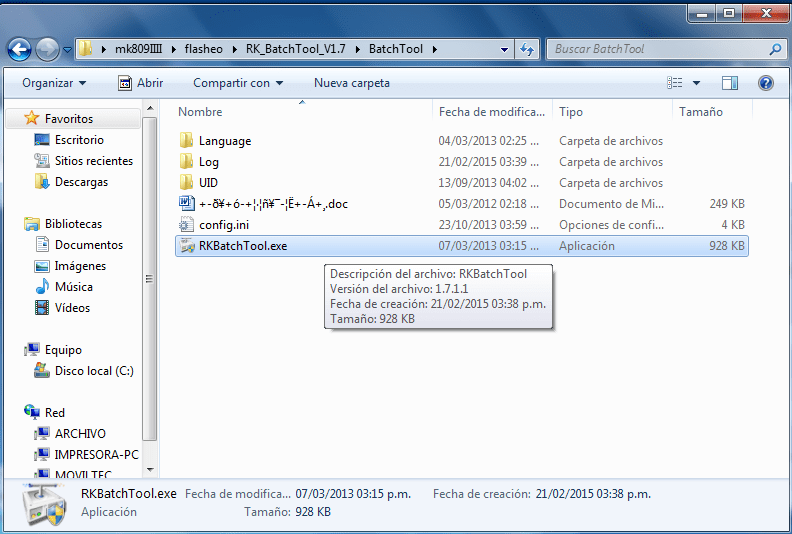
Task: Open Imágenes library
Action: (80, 266)
